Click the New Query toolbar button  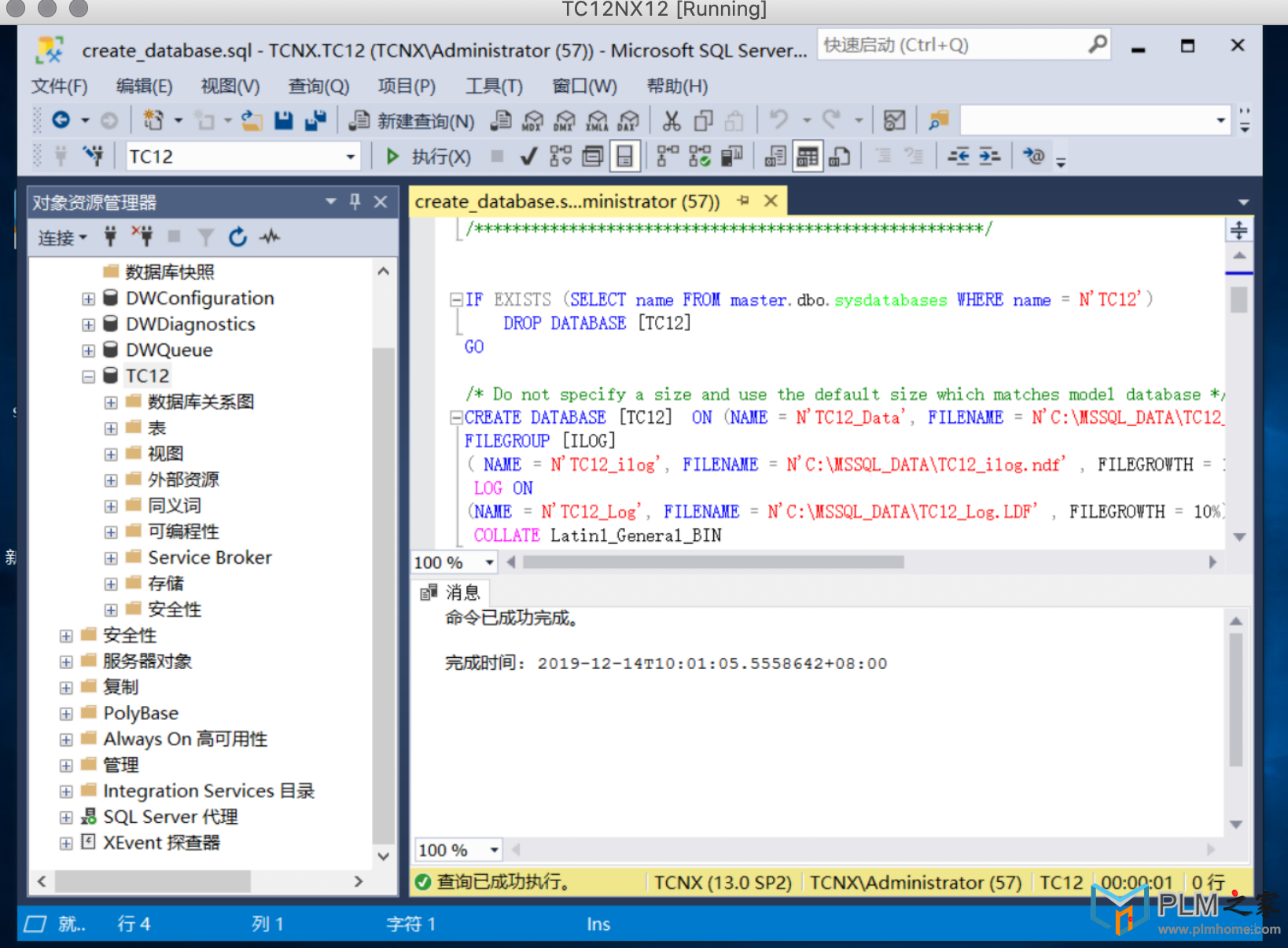[411, 120]
